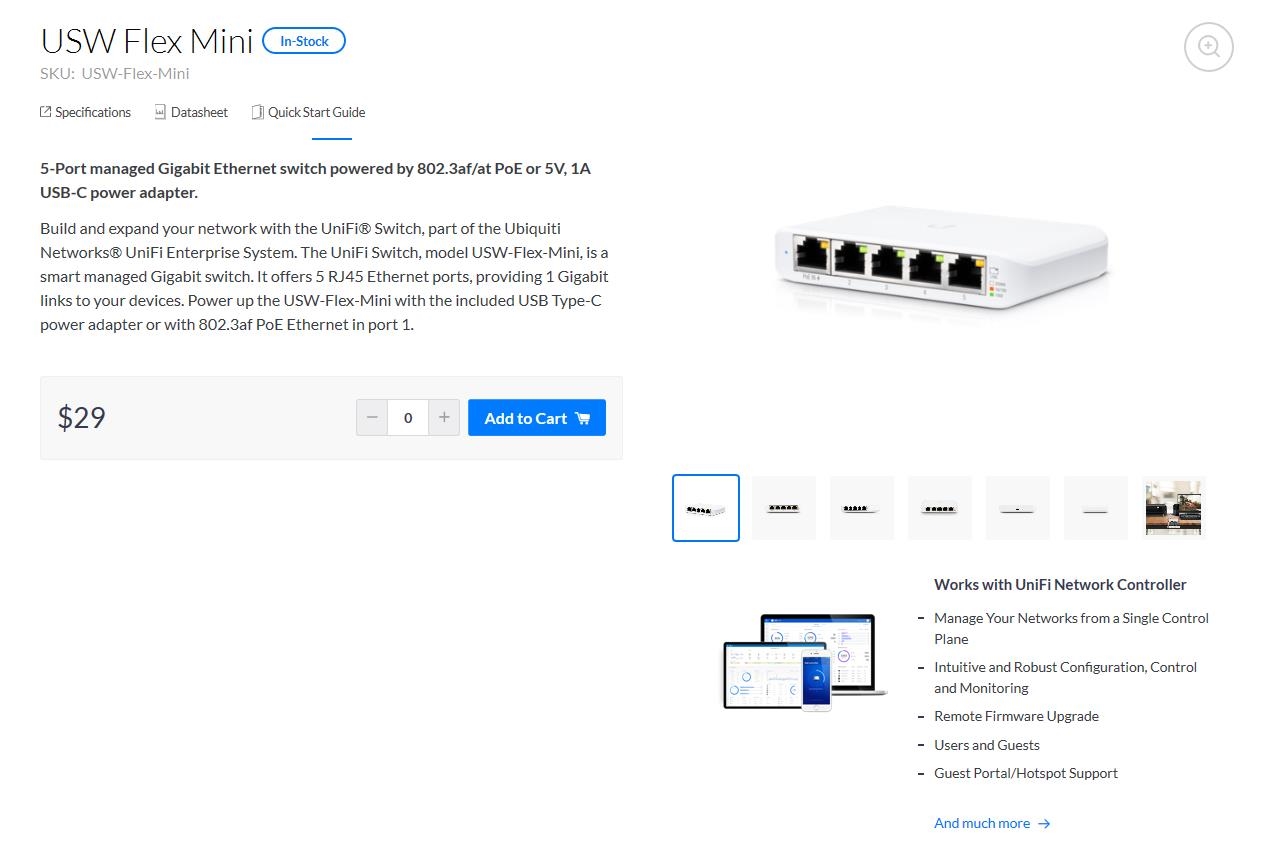Click the magnifier zoom icon
Screen dimensions: 1274x859
pos(1208,47)
